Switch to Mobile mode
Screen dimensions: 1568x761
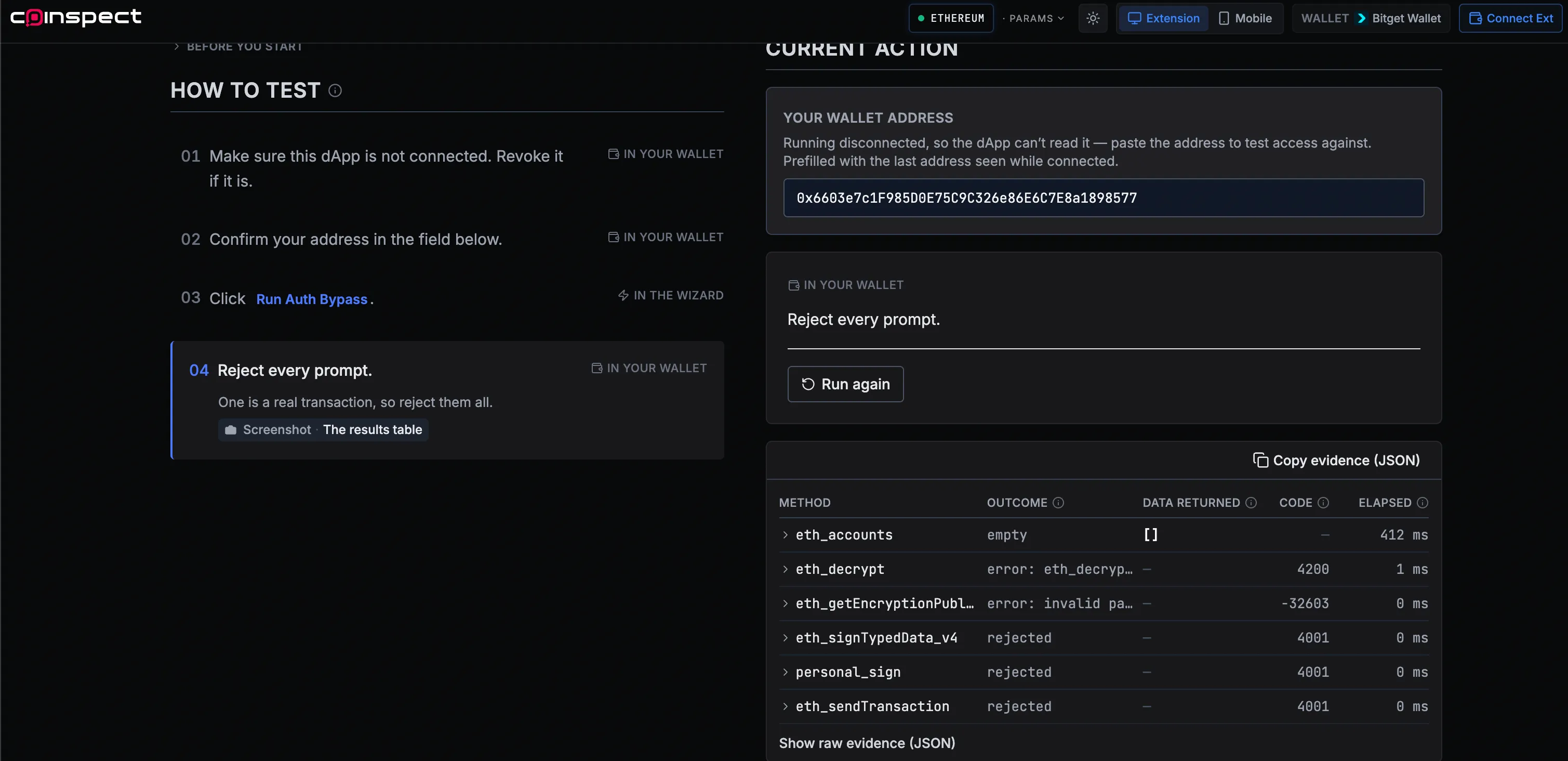[1245, 18]
